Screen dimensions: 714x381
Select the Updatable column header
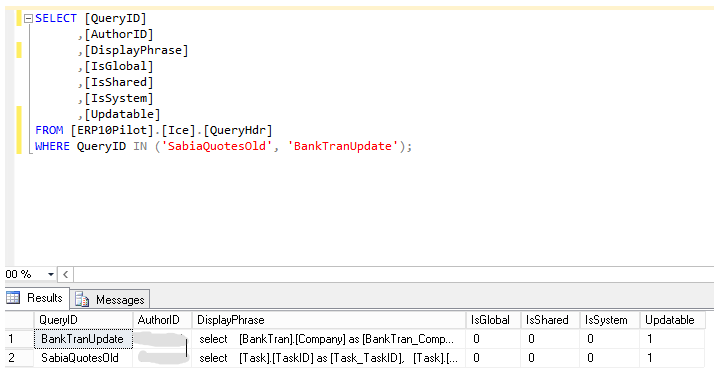pyautogui.click(x=673, y=320)
